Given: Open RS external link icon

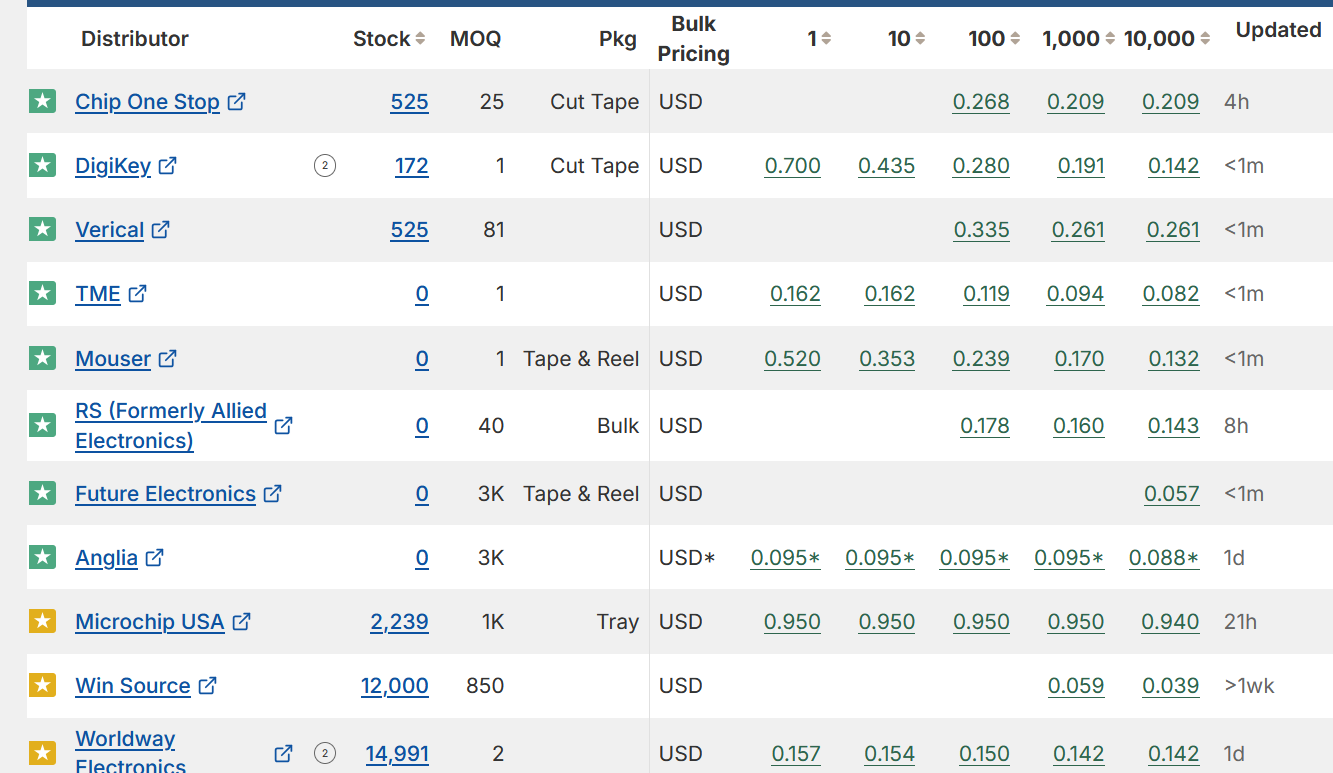Looking at the screenshot, I should (283, 425).
